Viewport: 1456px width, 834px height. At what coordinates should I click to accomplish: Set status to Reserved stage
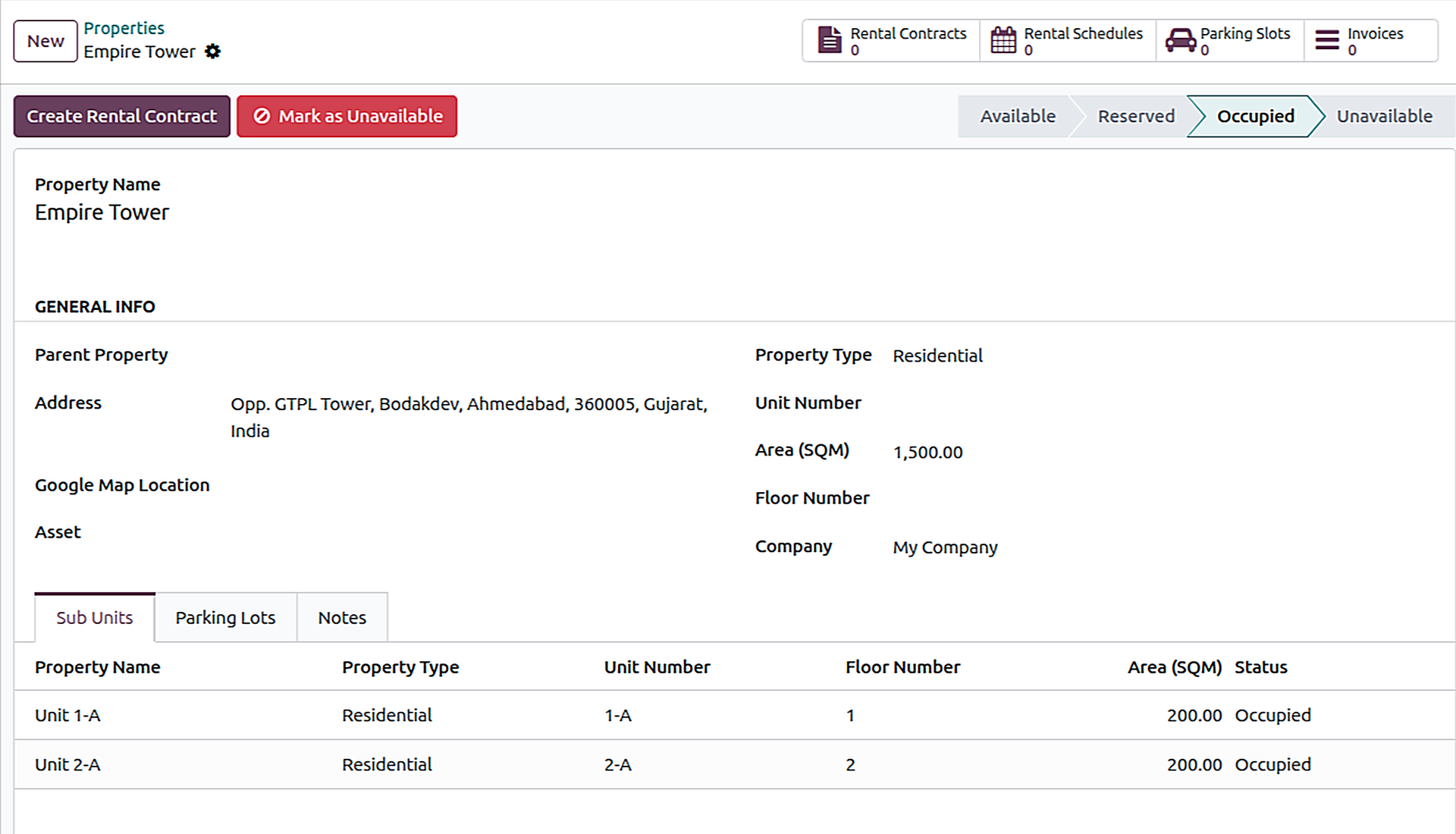click(1135, 116)
